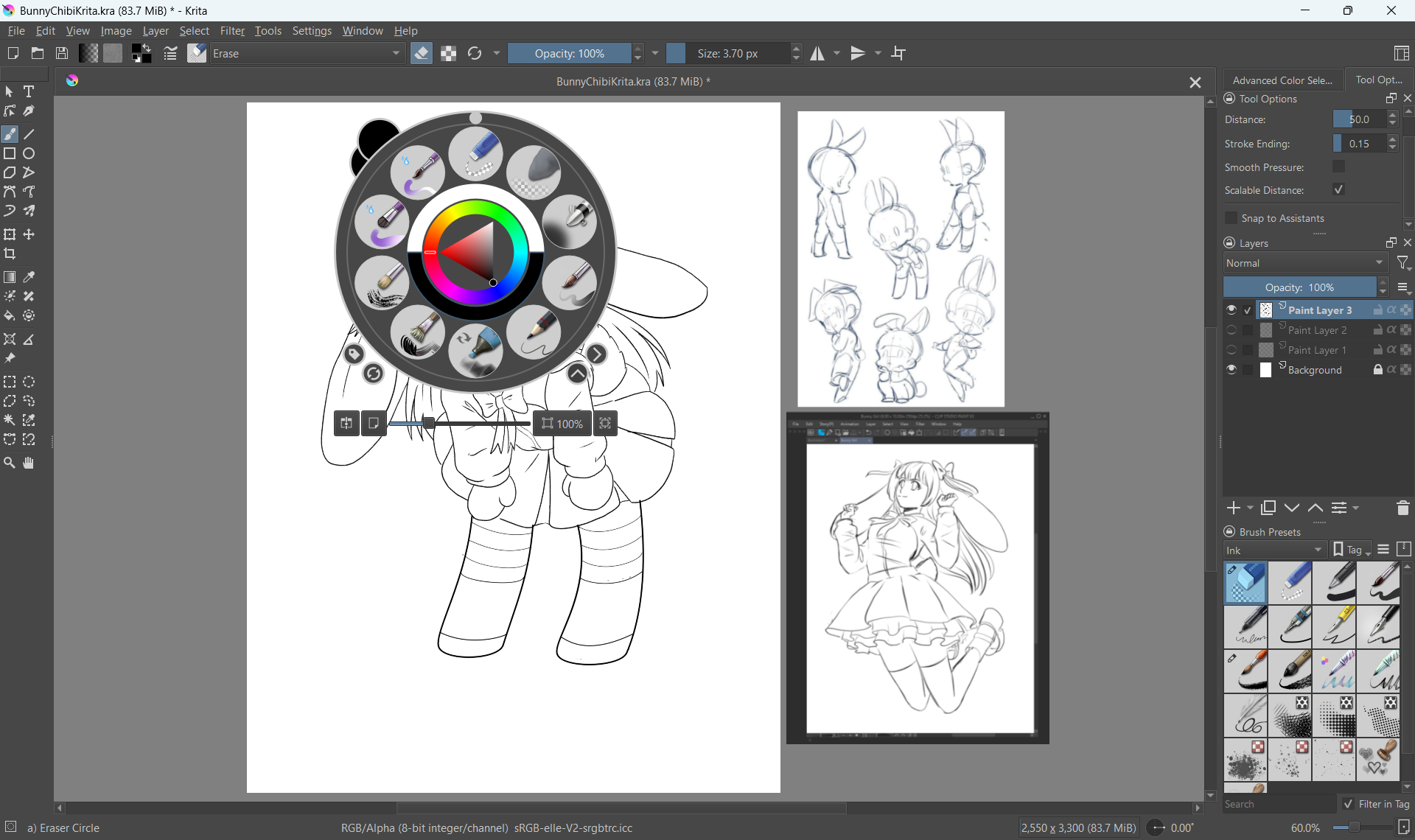
Task: Click the brush preset Search field
Action: pos(1279,804)
